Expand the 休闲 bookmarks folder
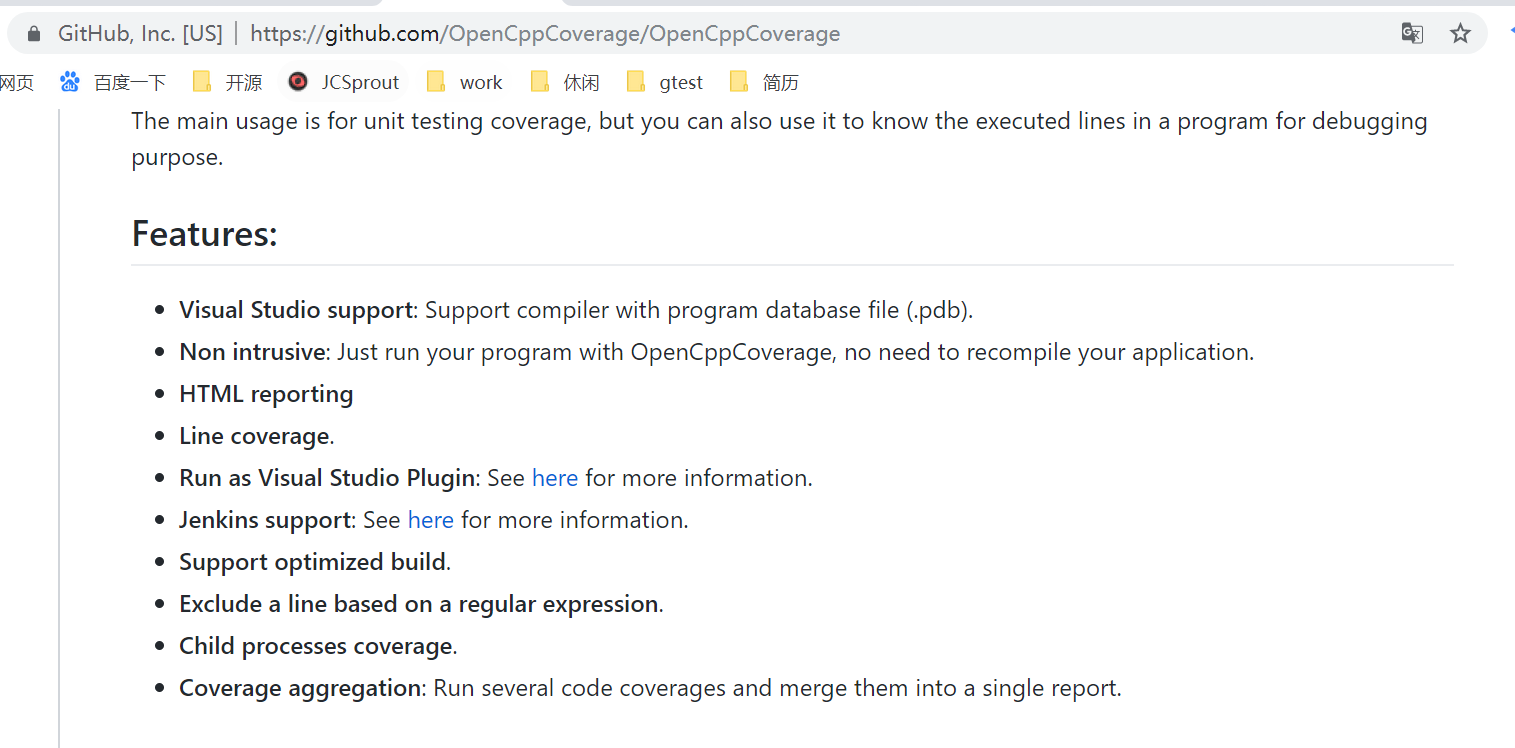The height and width of the screenshot is (748, 1515). point(565,81)
